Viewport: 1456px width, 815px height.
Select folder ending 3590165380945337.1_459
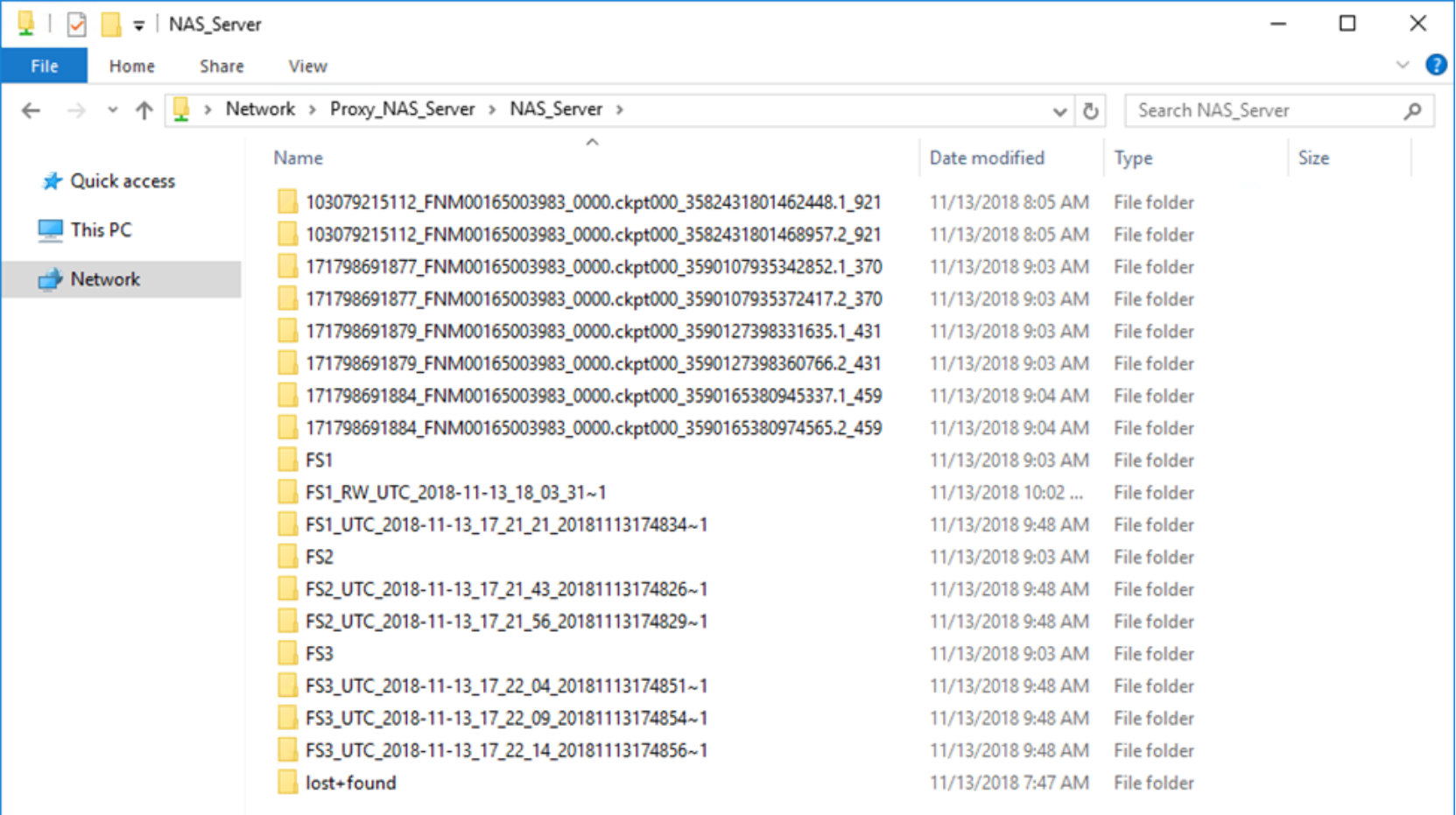(594, 396)
